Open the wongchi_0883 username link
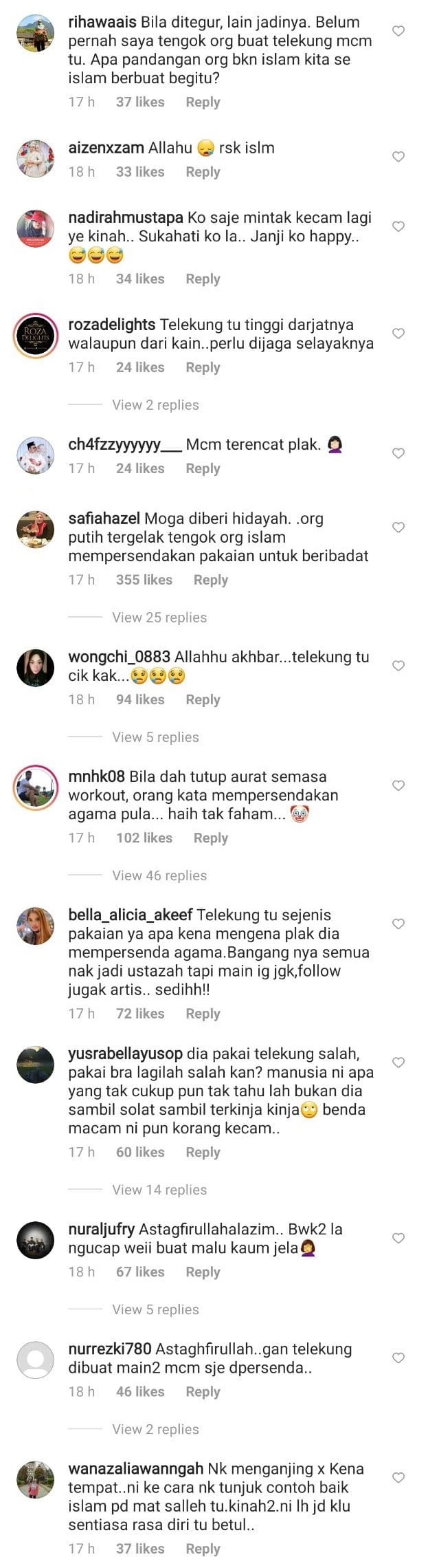The image size is (428, 1568). pyautogui.click(x=119, y=657)
